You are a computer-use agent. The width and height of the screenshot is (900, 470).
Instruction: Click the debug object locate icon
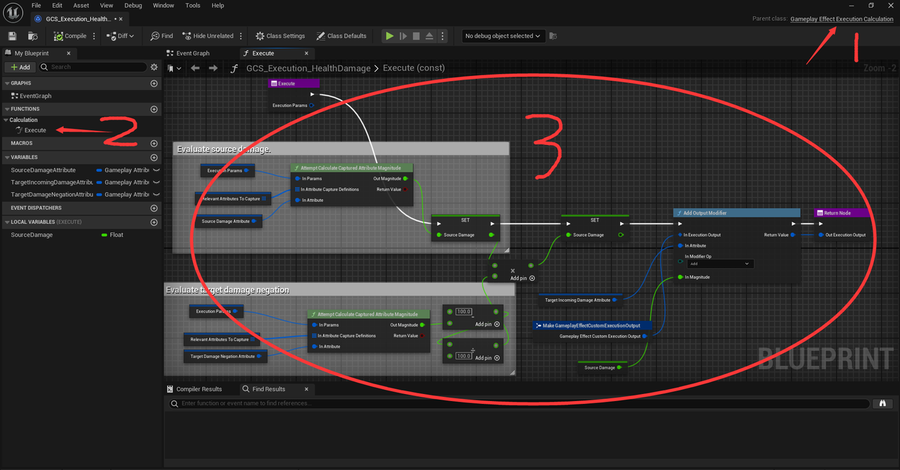click(553, 36)
